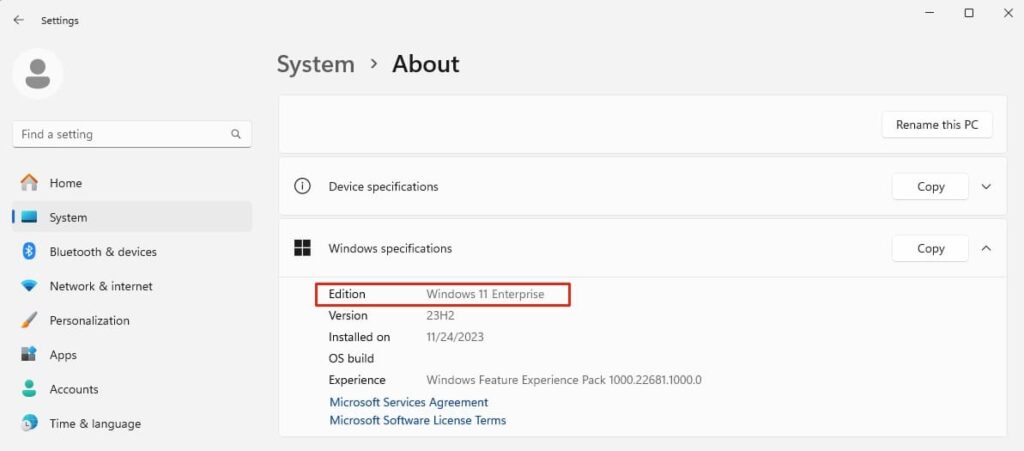Click the search magnifier icon

[x=236, y=134]
